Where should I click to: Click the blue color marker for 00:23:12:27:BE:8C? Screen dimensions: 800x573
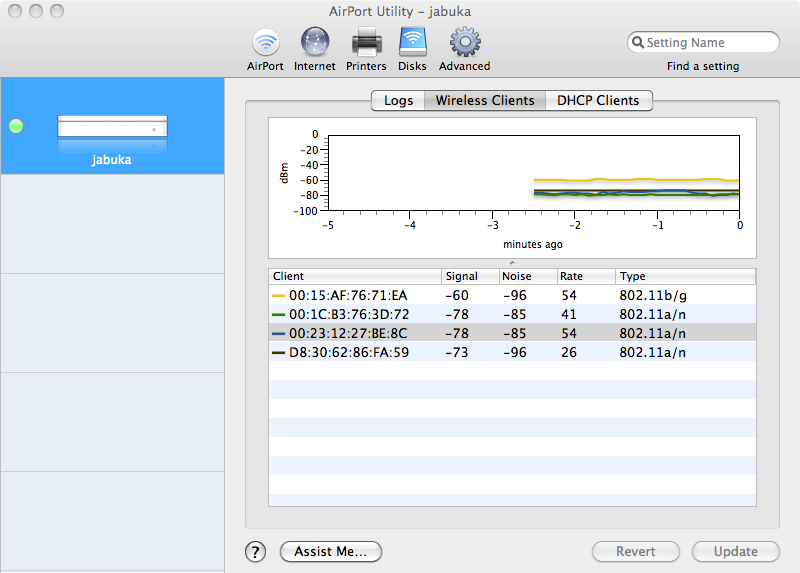[278, 333]
